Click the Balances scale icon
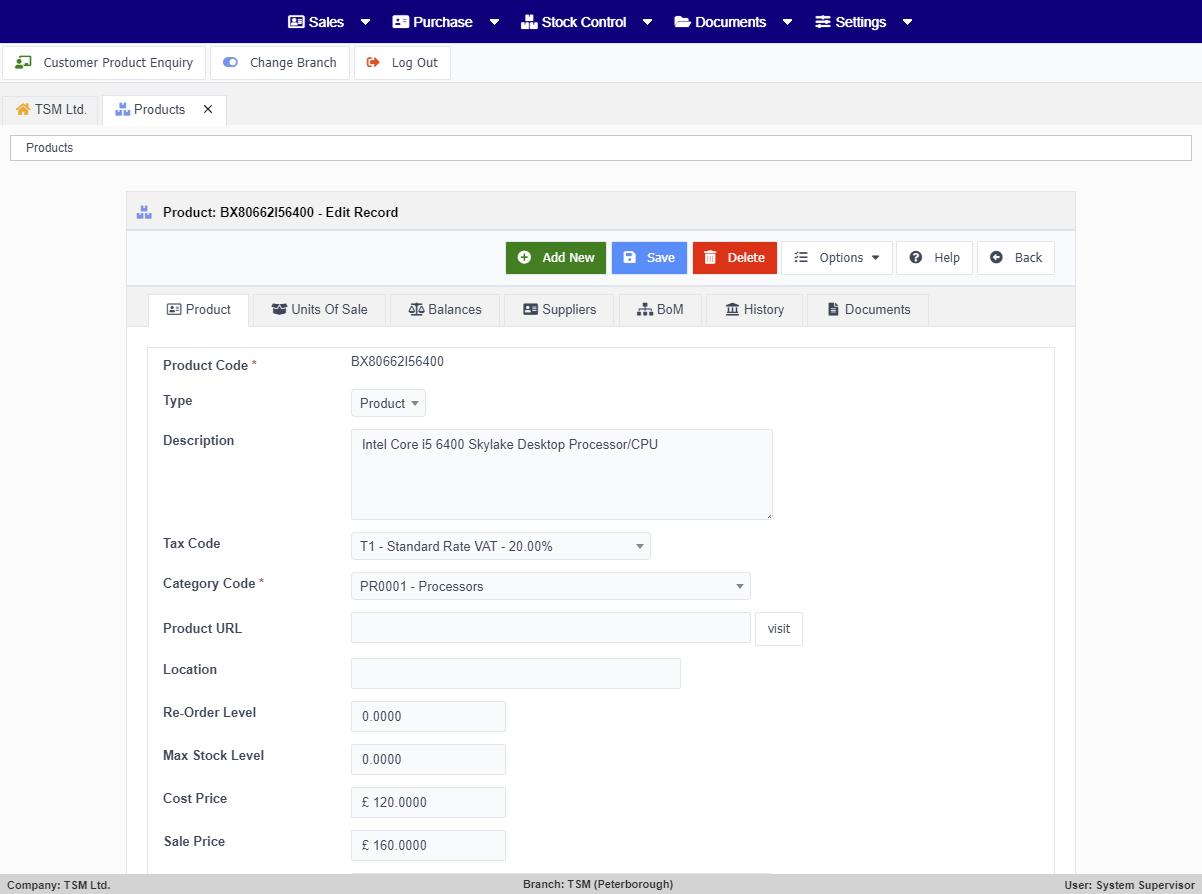 point(416,309)
